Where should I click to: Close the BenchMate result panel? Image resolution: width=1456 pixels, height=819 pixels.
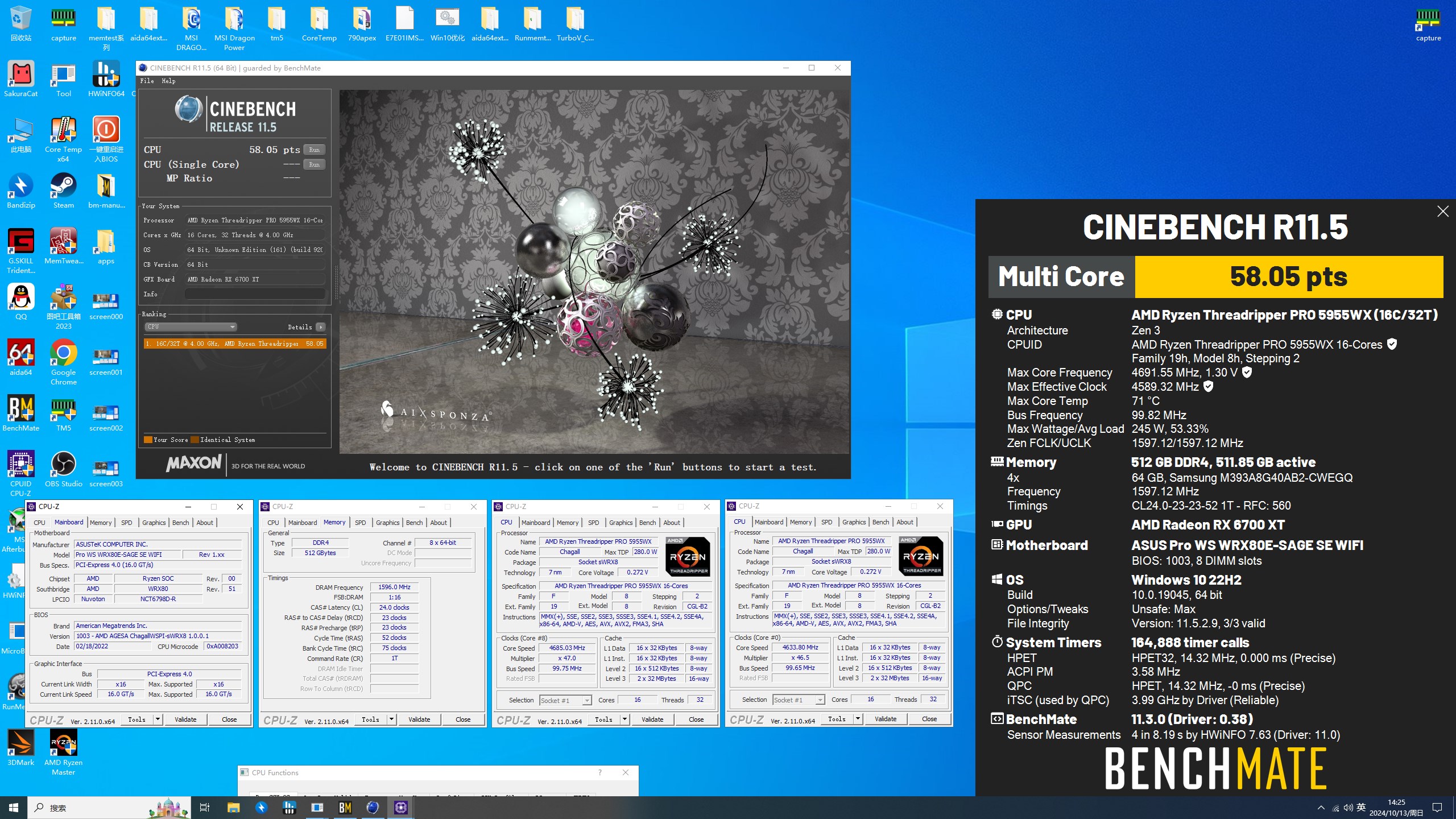coord(1442,212)
